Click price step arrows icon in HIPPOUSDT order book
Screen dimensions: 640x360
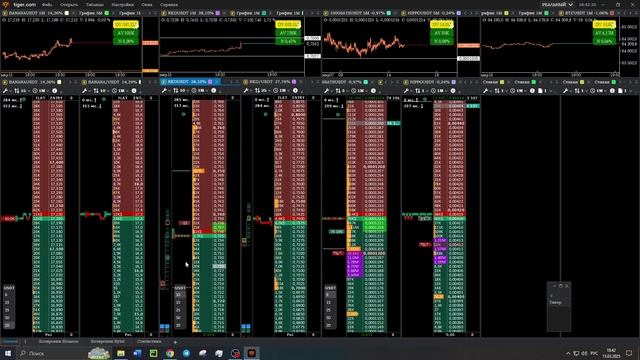coord(418,91)
